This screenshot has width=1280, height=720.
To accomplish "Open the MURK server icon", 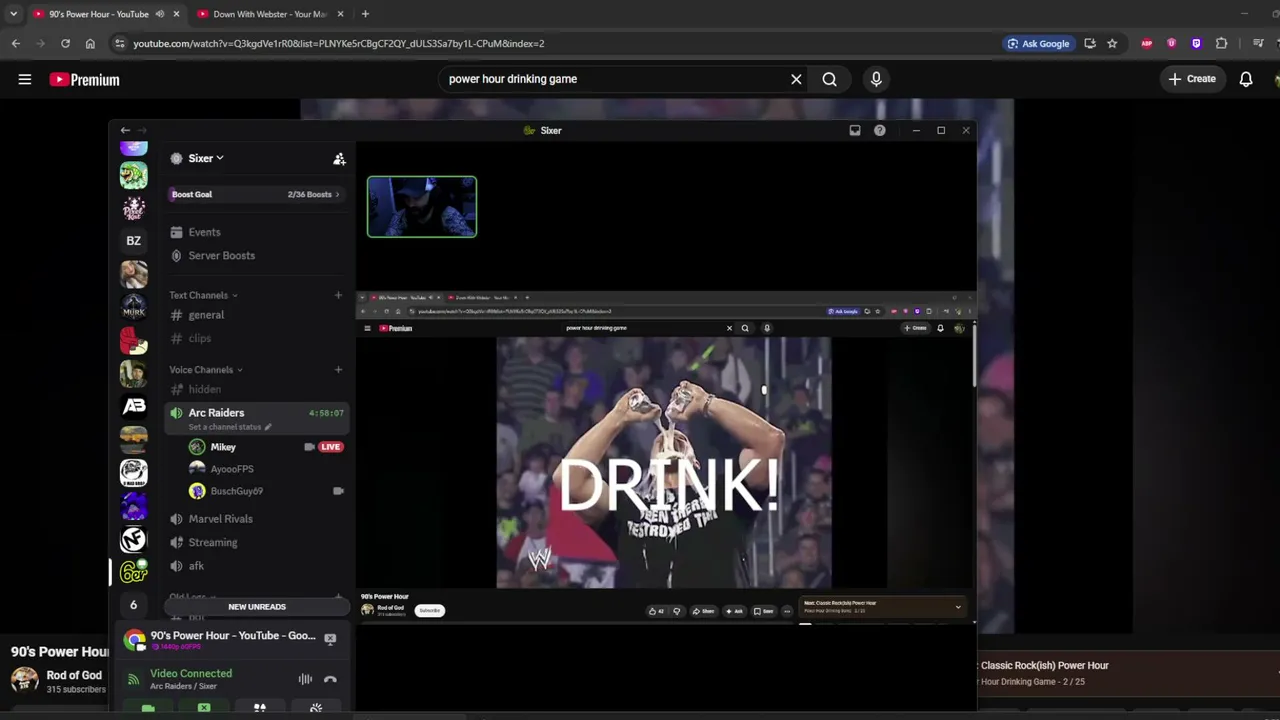I will 133,307.
